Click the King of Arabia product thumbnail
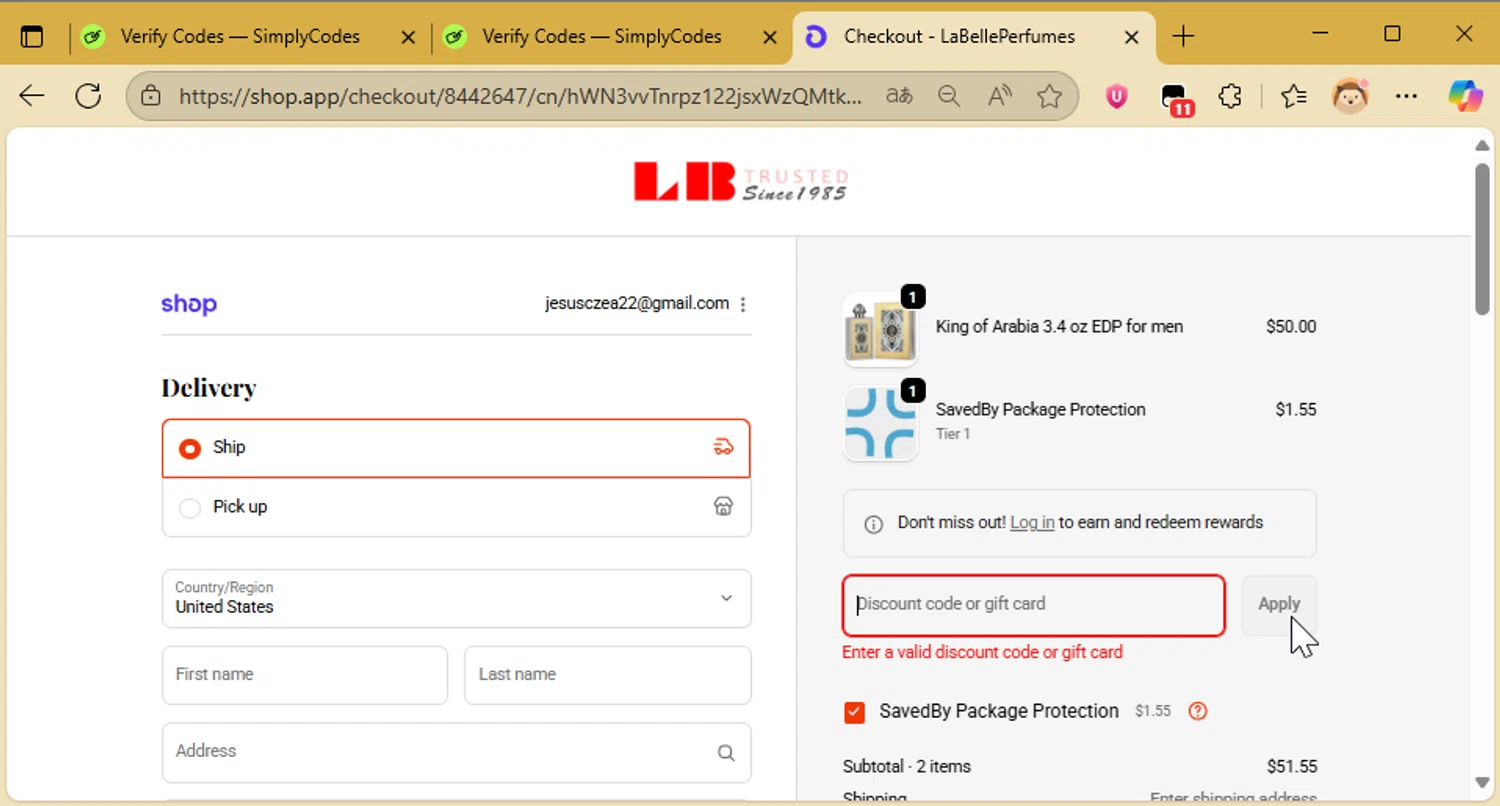 coord(880,329)
